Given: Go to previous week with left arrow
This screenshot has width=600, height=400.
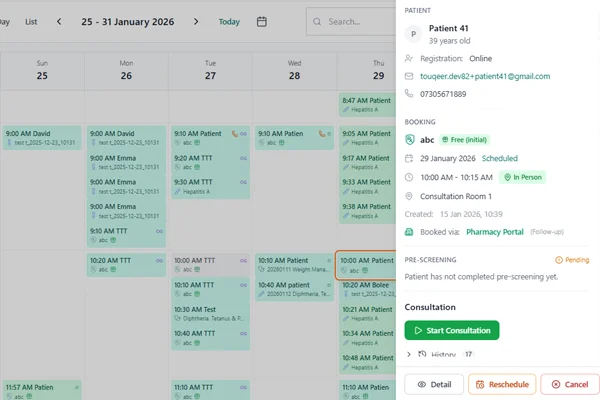Looking at the screenshot, I should [x=59, y=22].
